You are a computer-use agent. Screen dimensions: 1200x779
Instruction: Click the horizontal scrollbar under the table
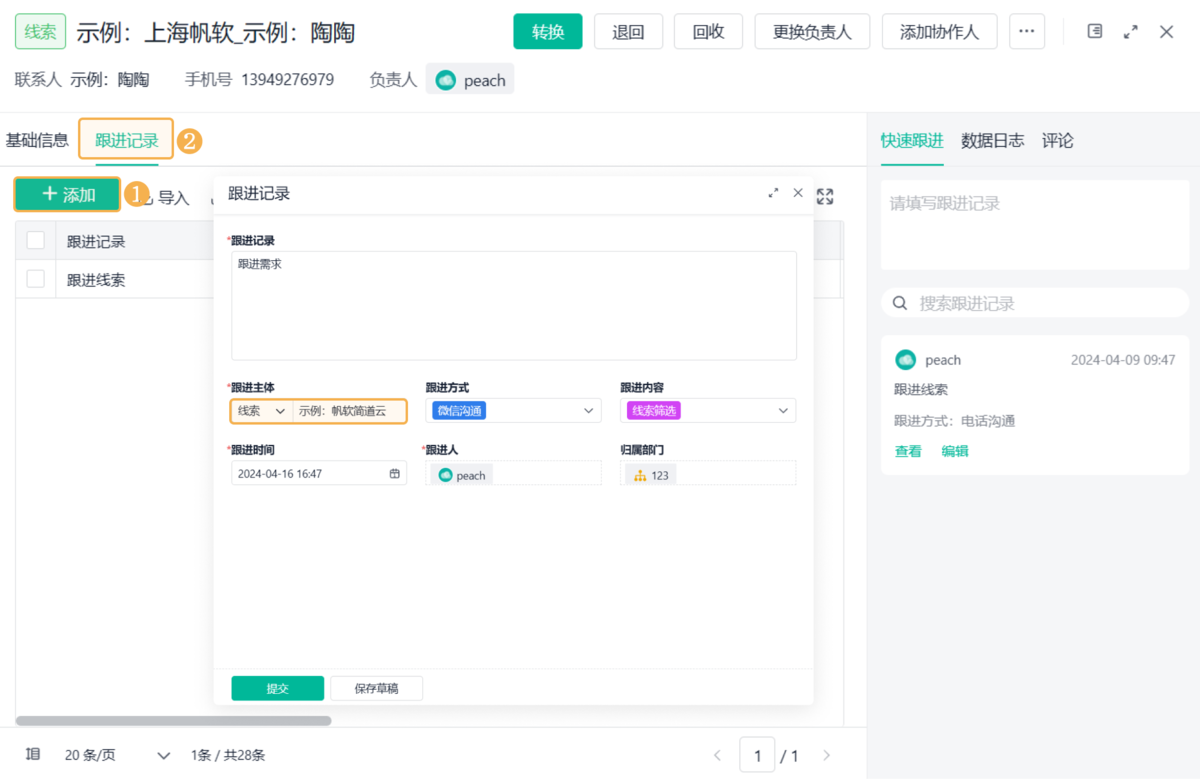tap(173, 720)
